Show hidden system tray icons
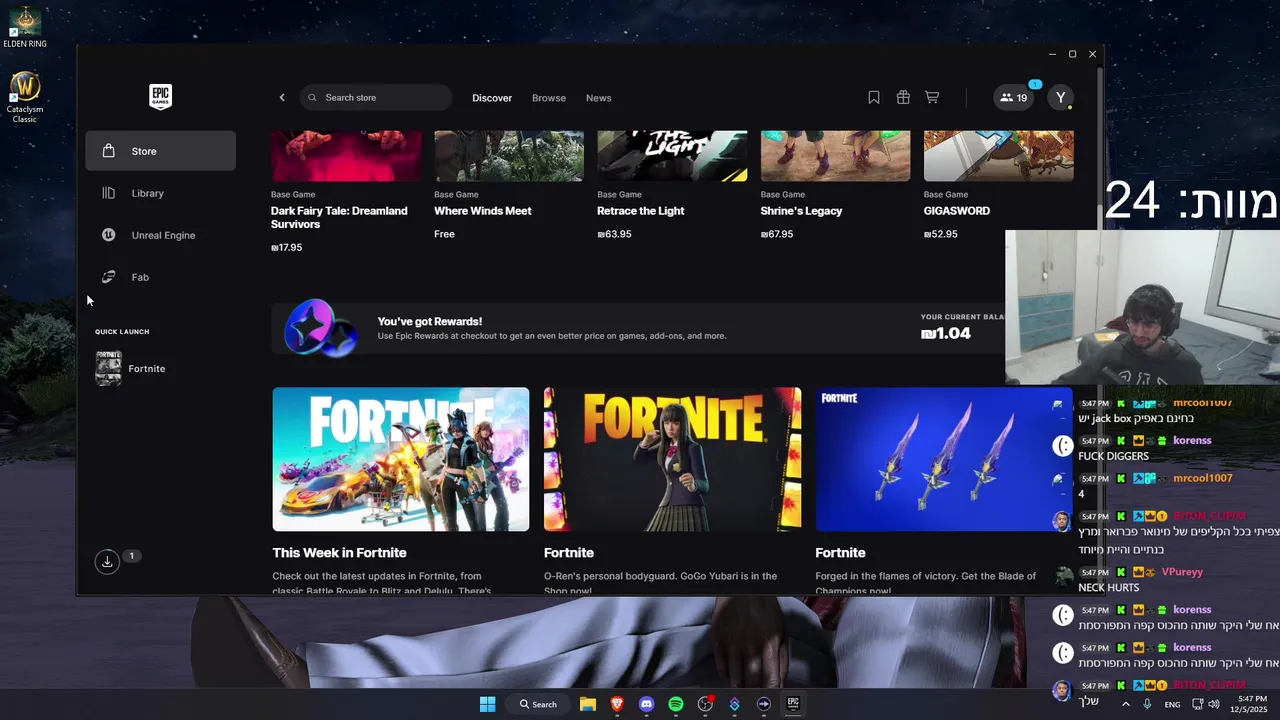 point(1125,704)
